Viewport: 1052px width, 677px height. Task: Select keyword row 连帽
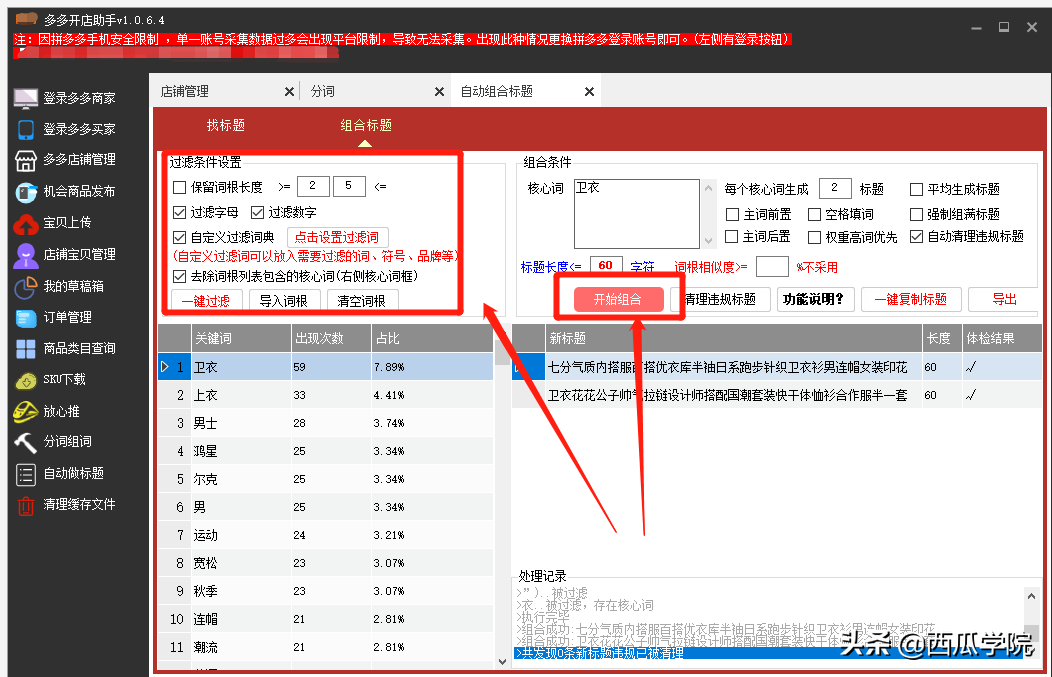325,619
